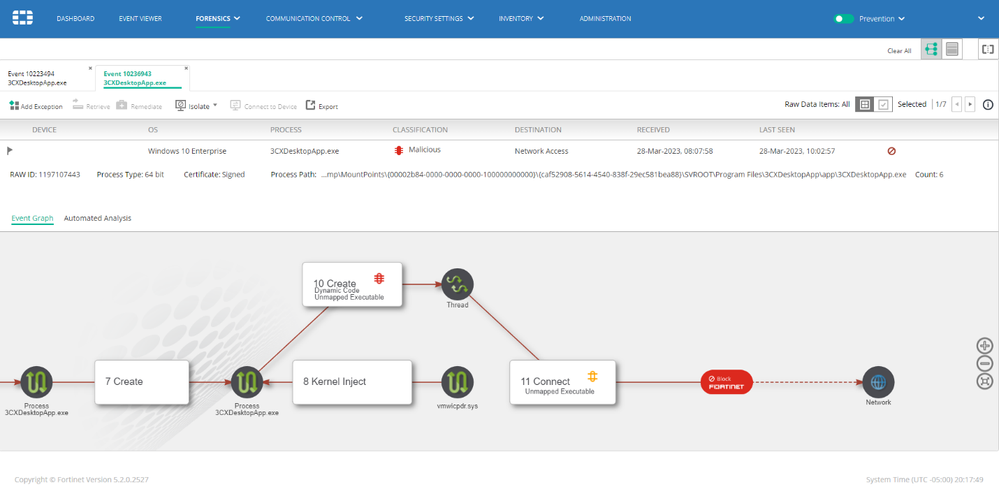
Task: Close the Event 10223494 tab
Action: tap(90, 68)
